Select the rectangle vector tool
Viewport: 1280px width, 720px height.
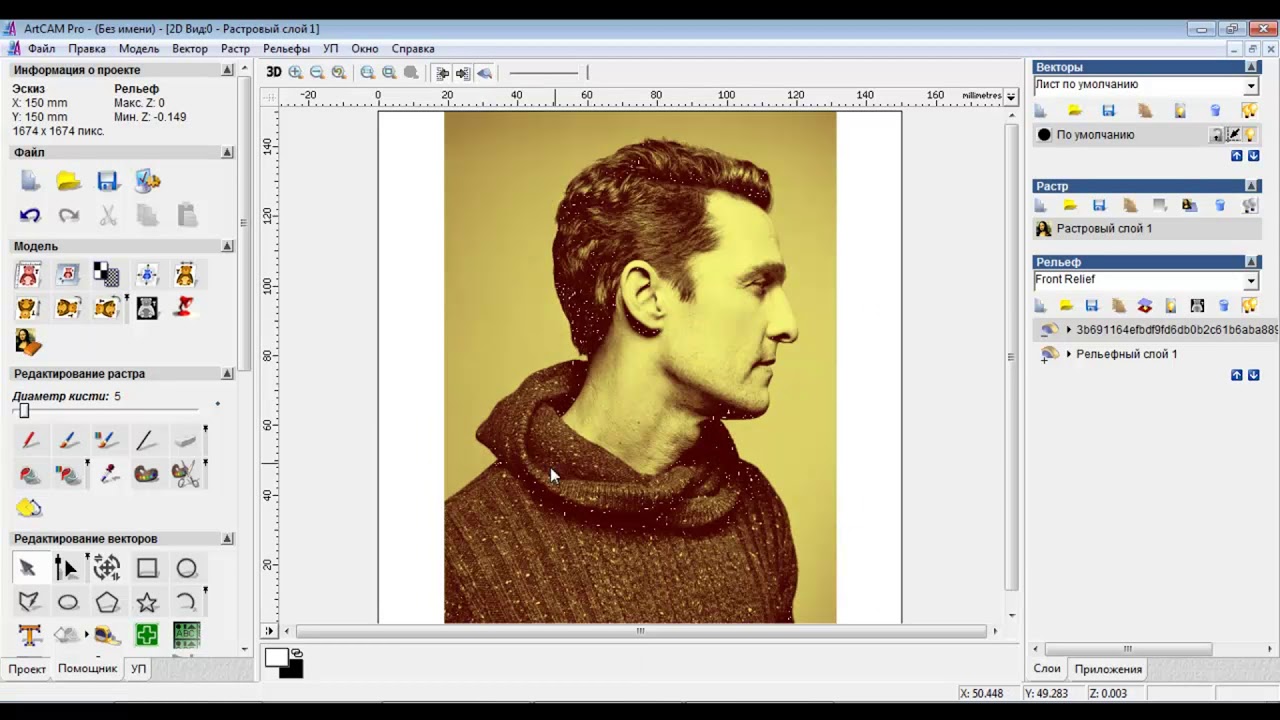[x=147, y=568]
